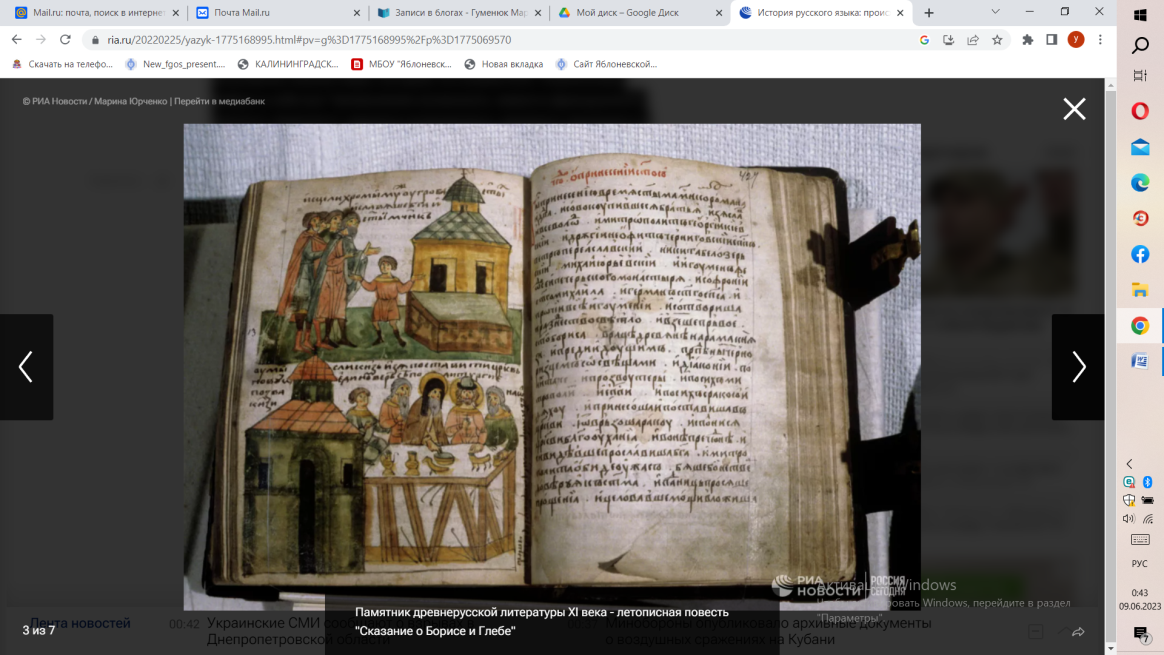Open the 'Перейти в медиабанк' link

(219, 101)
